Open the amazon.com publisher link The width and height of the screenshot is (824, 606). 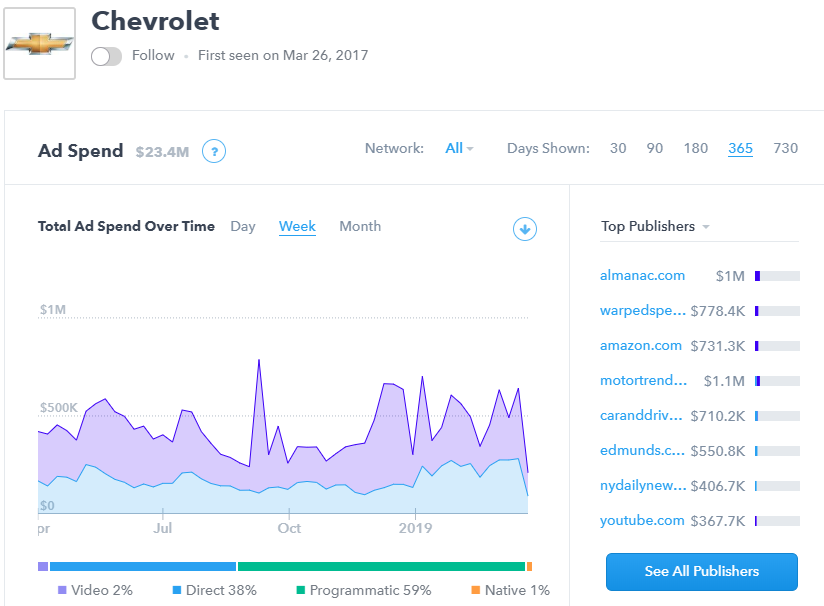coord(641,345)
